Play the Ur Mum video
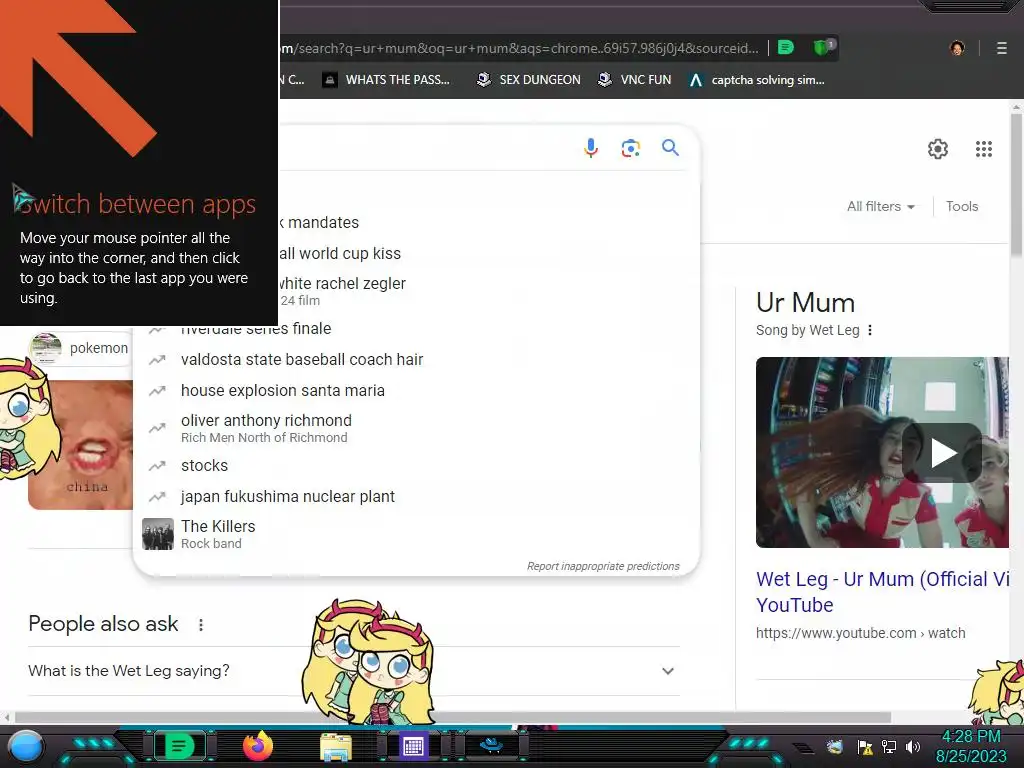Image resolution: width=1024 pixels, height=768 pixels. click(941, 453)
